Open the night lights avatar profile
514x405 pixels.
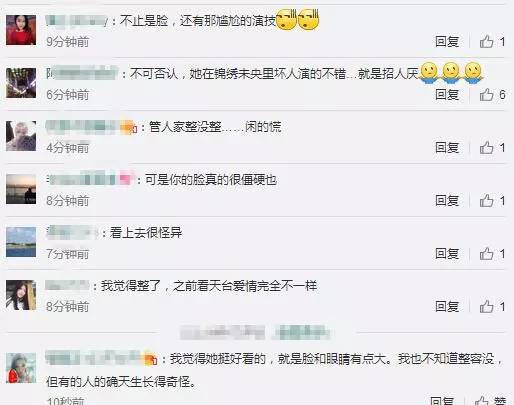(21, 83)
